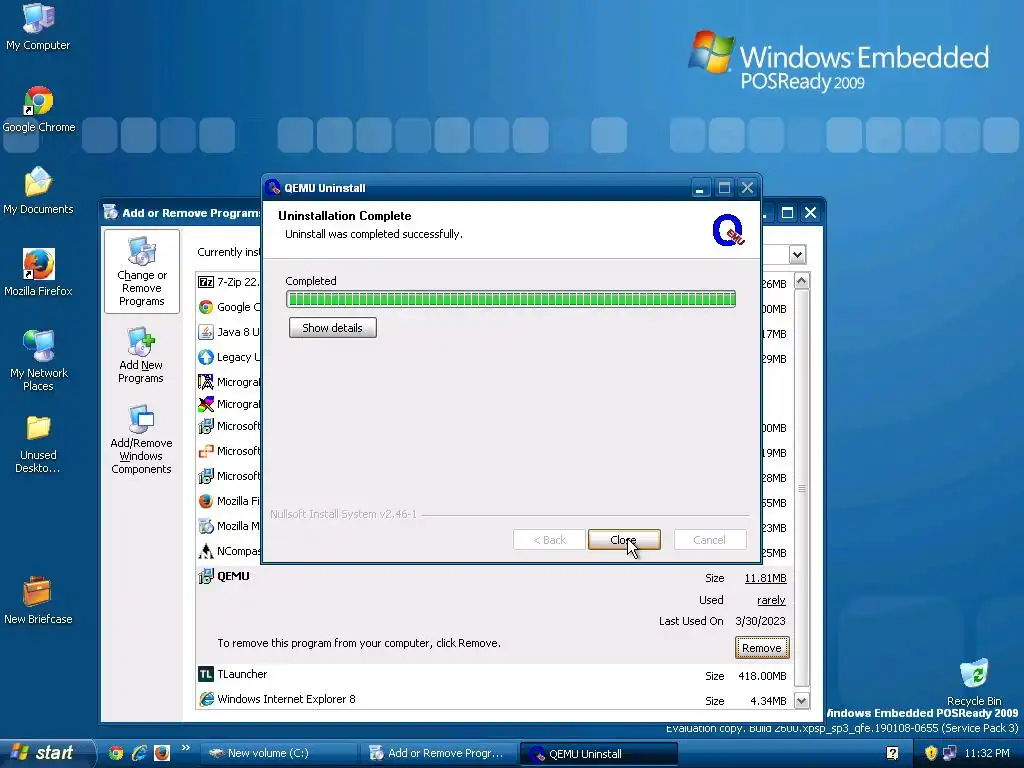Expand the quick launch overflow chevron
The width and height of the screenshot is (1024, 768).
(185, 748)
